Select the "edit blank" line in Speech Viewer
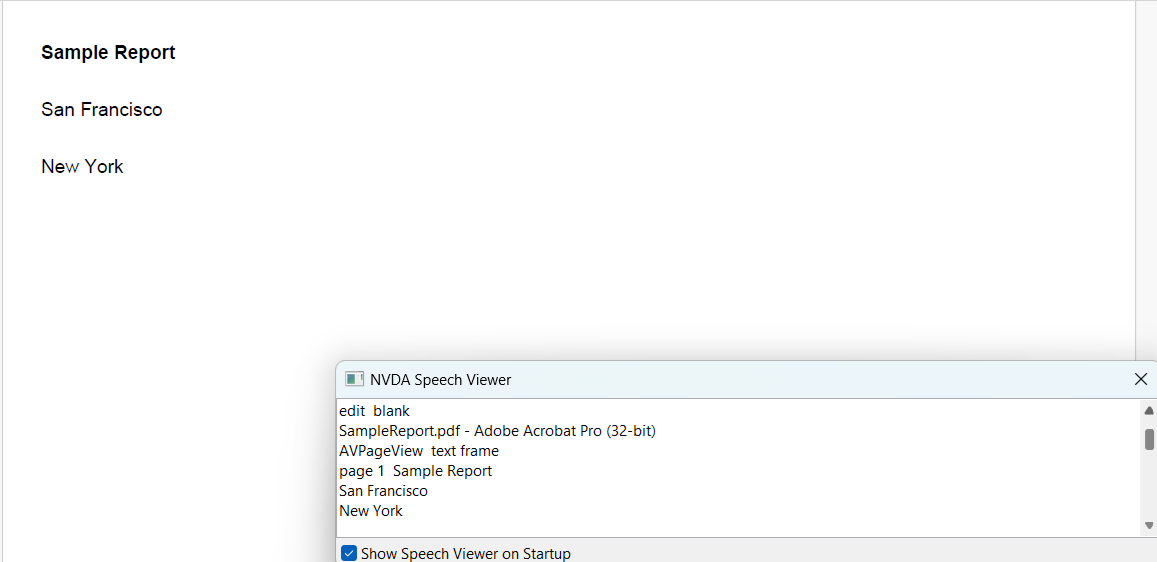 point(374,411)
